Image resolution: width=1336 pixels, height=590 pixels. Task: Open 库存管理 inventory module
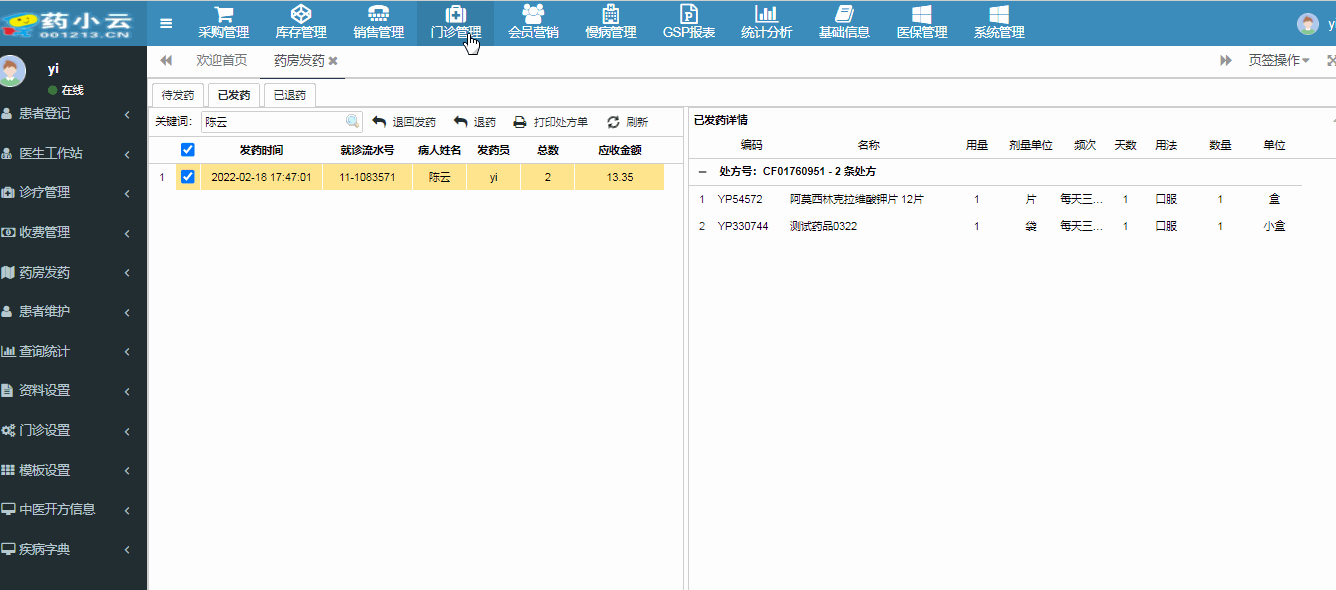tap(301, 22)
